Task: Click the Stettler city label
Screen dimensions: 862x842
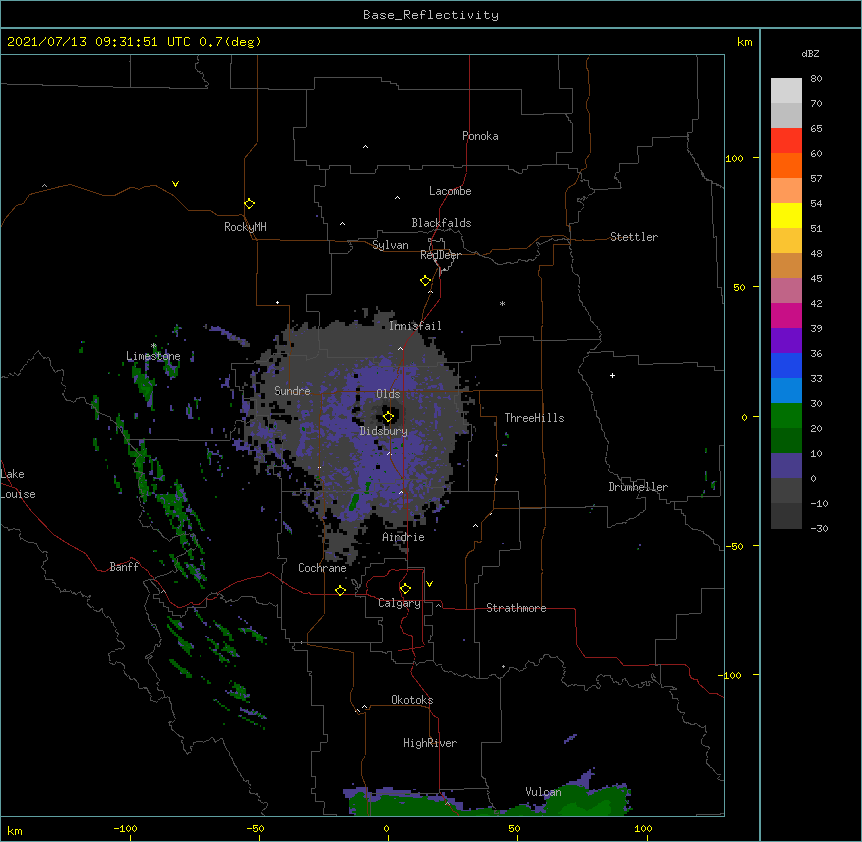Action: click(634, 237)
